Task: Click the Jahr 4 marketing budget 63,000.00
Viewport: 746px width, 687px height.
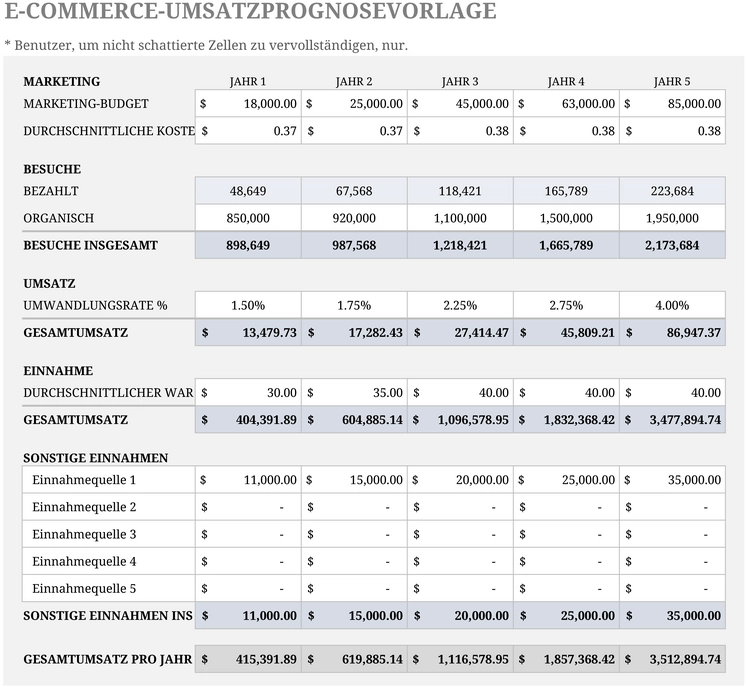Action: [x=566, y=104]
